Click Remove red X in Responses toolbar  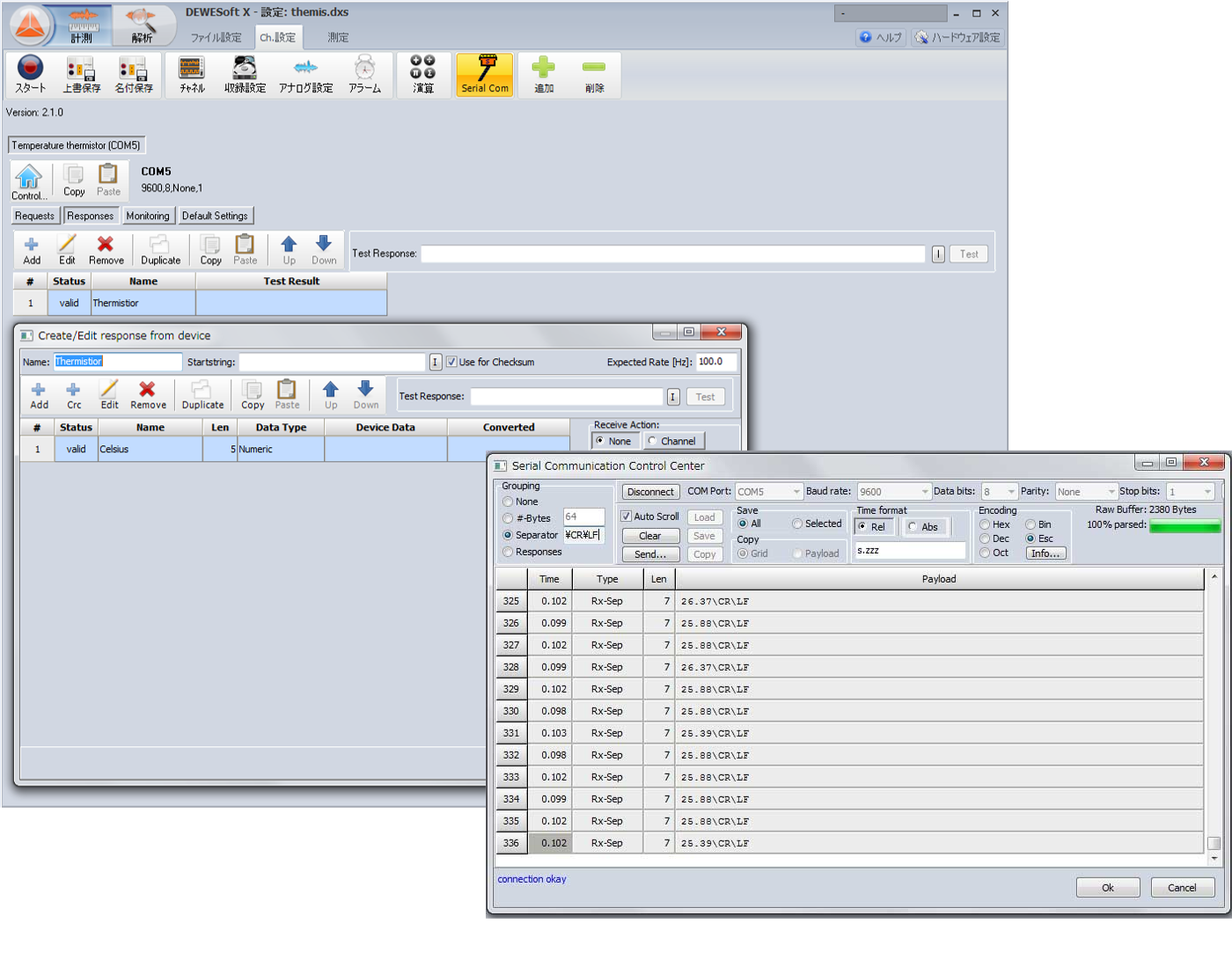106,250
